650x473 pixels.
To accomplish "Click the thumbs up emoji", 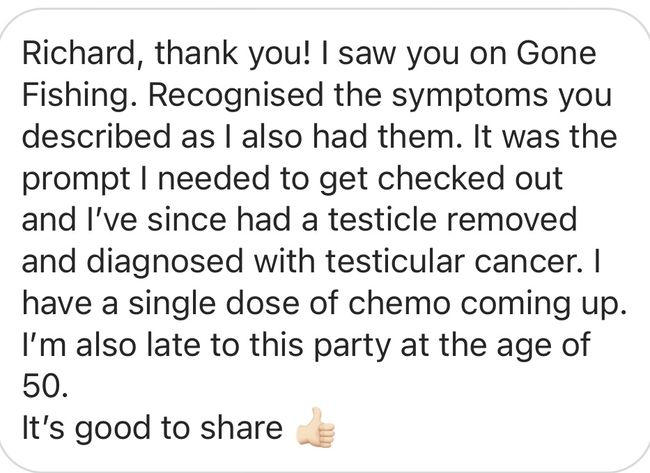I will click(x=315, y=427).
